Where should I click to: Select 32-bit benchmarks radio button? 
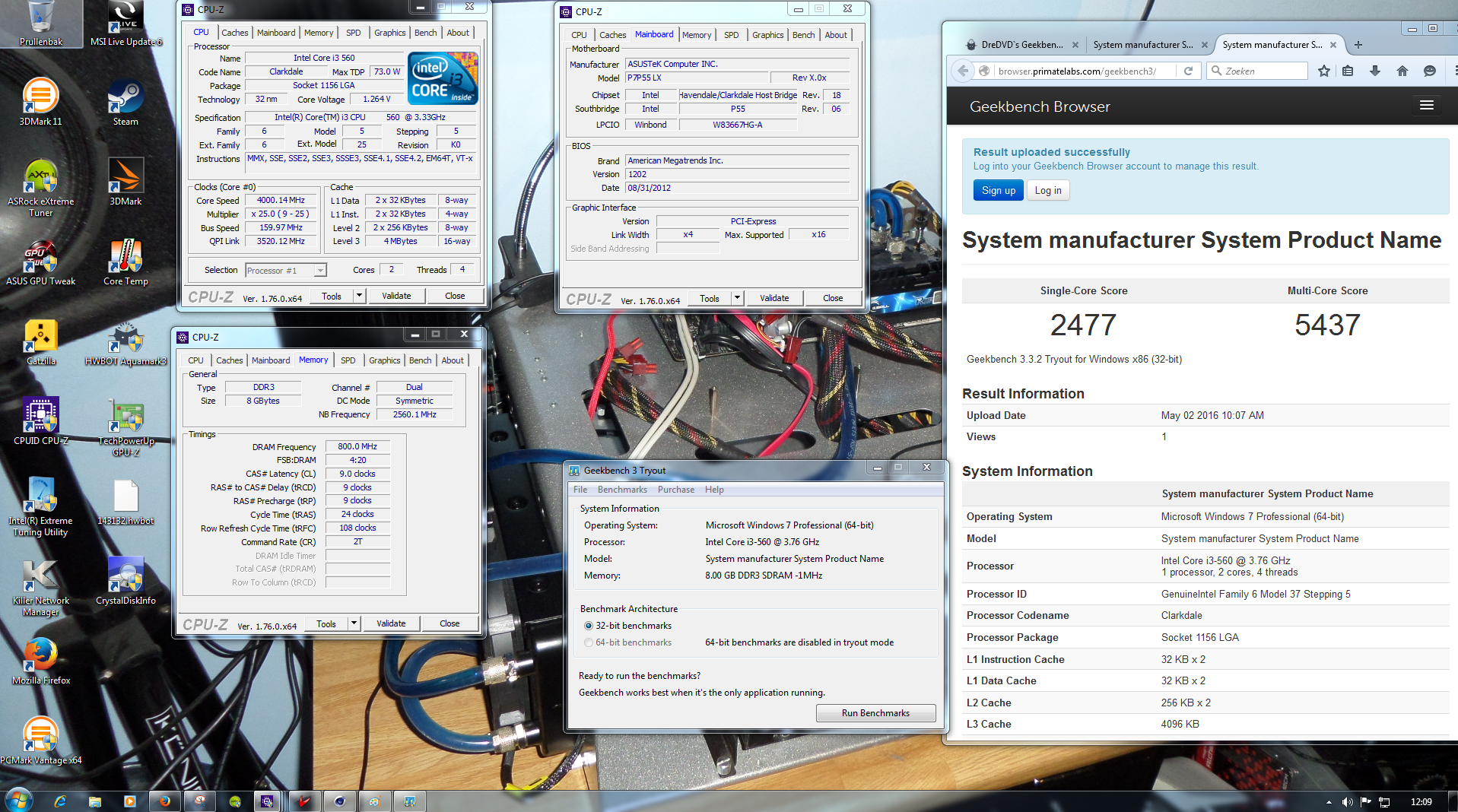point(589,626)
